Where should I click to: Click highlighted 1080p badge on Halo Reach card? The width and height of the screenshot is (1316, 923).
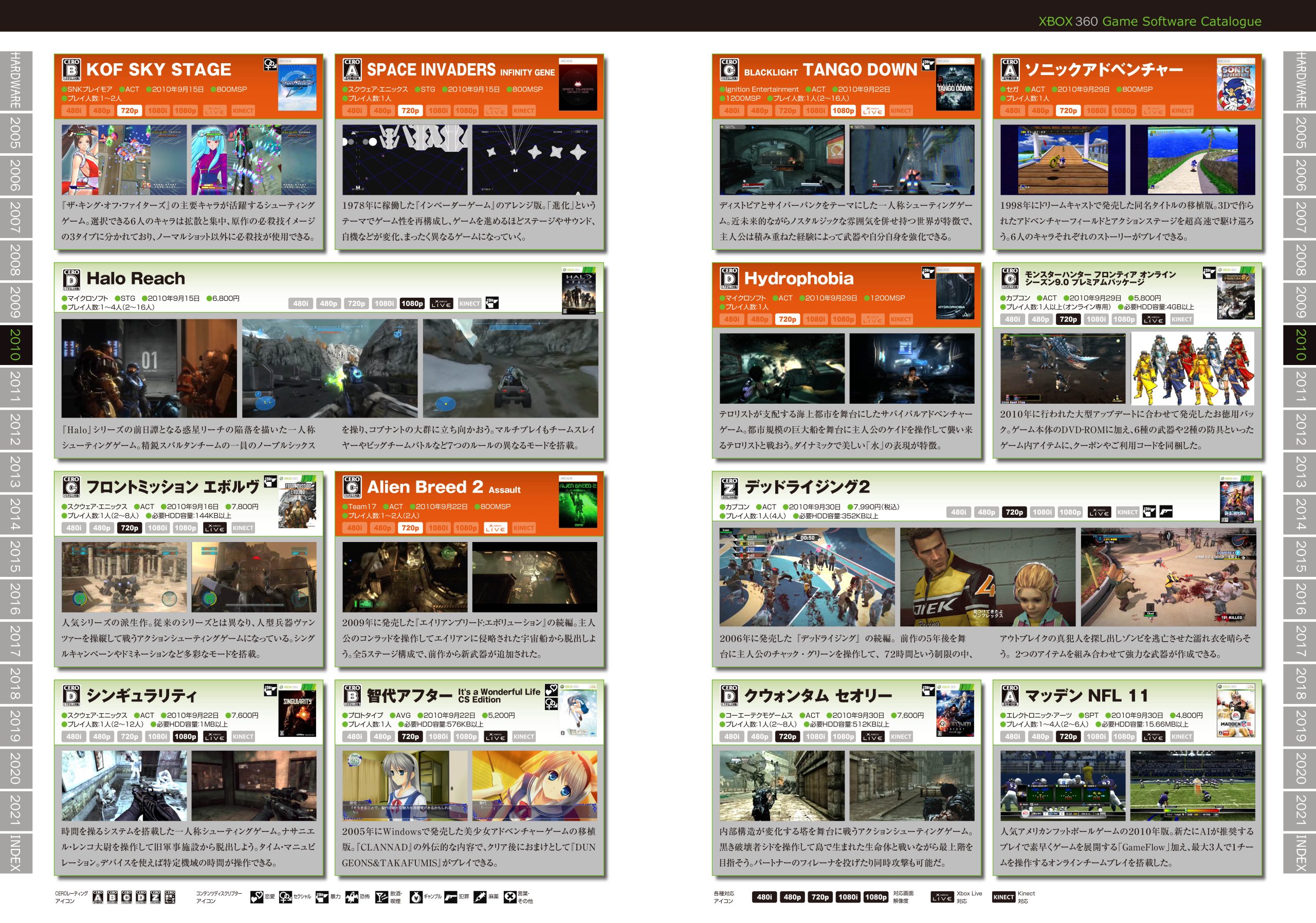point(412,303)
